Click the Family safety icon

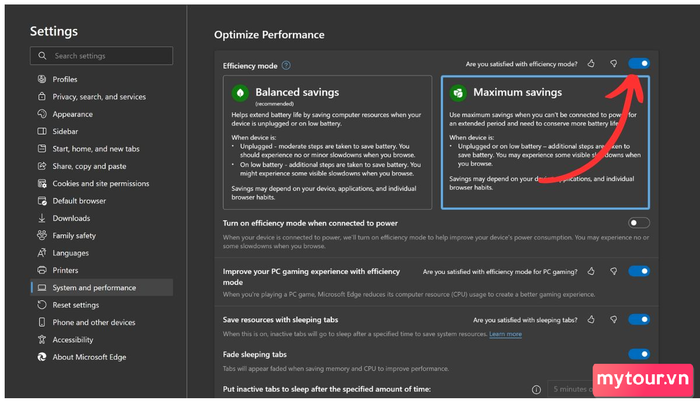pos(42,235)
